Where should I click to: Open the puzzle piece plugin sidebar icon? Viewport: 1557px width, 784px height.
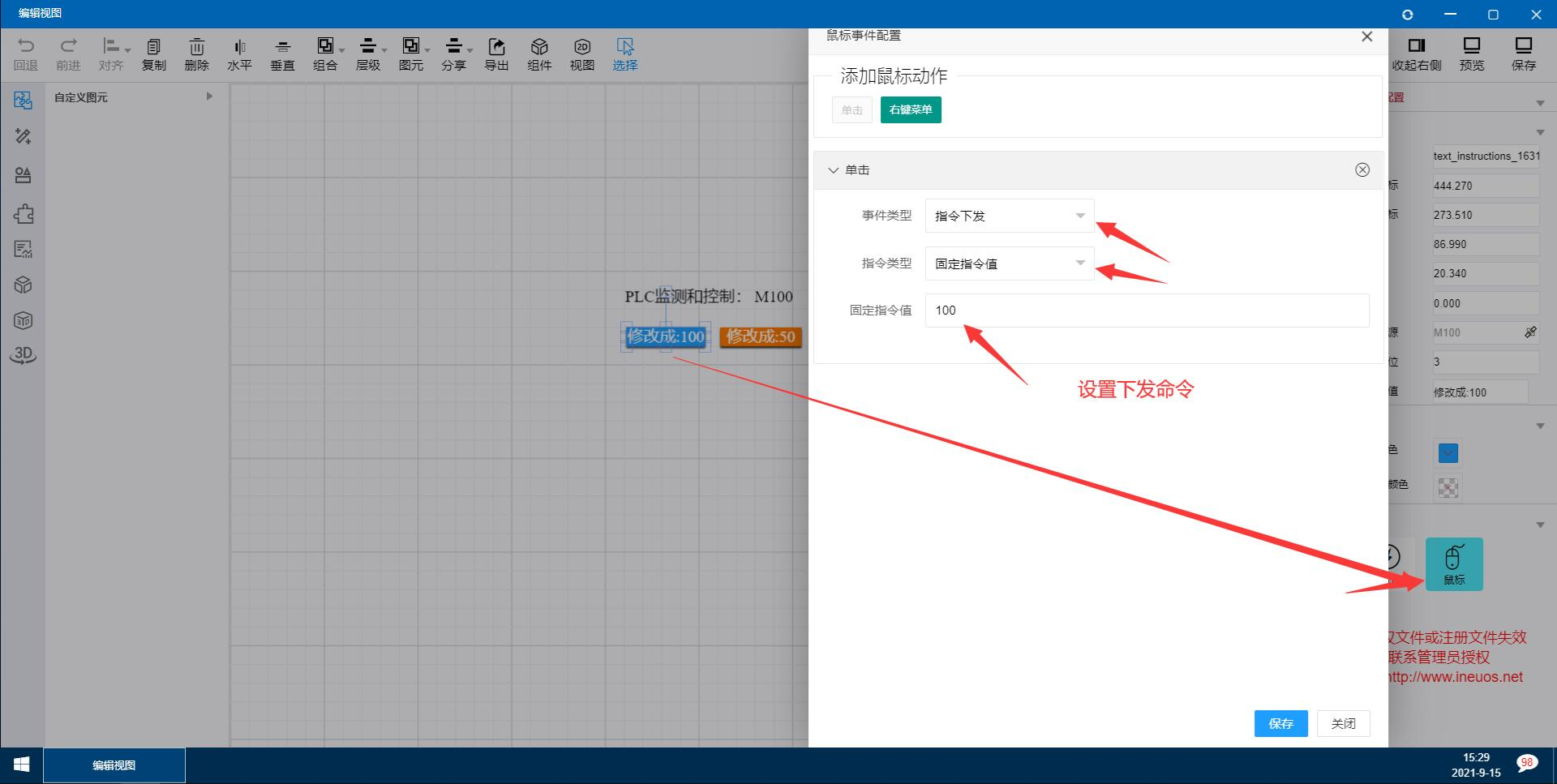pos(23,214)
